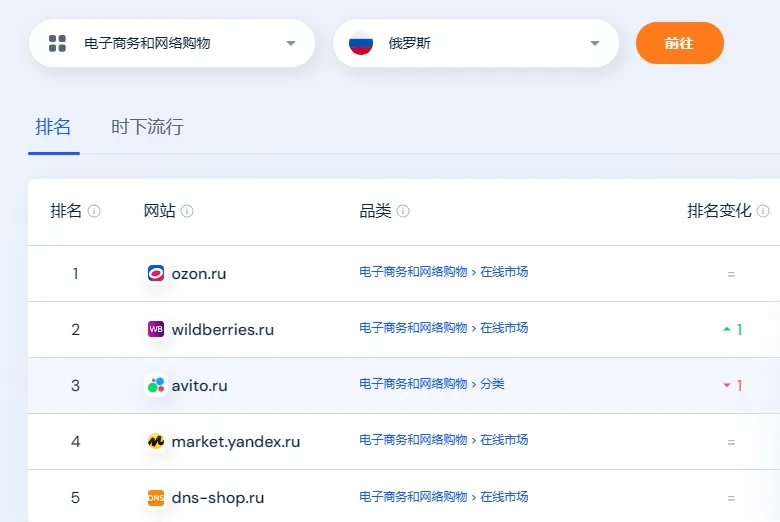Click the equals sign in ozon.ru row

tap(731, 274)
